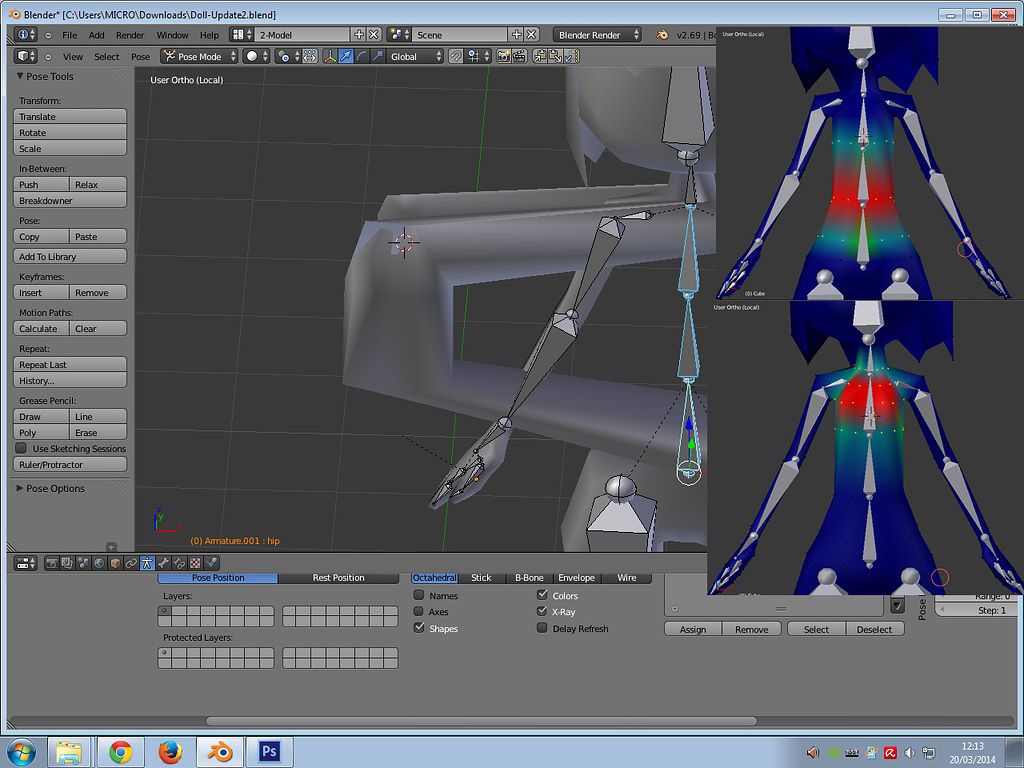Enable Use Sketching Sessions checkbox

(21, 448)
